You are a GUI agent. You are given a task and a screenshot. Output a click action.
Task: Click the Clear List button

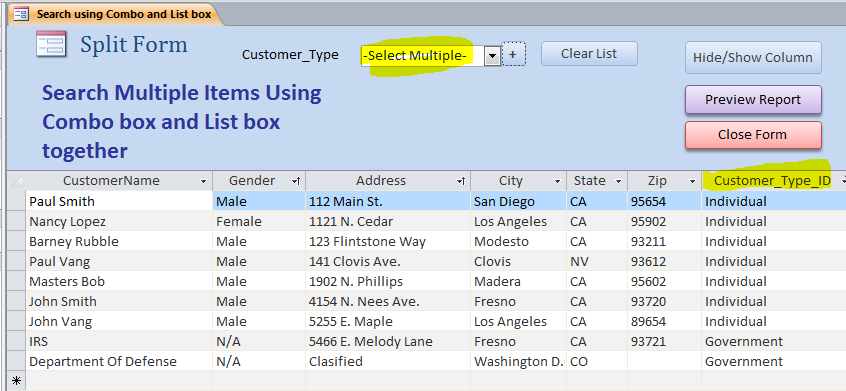click(589, 54)
